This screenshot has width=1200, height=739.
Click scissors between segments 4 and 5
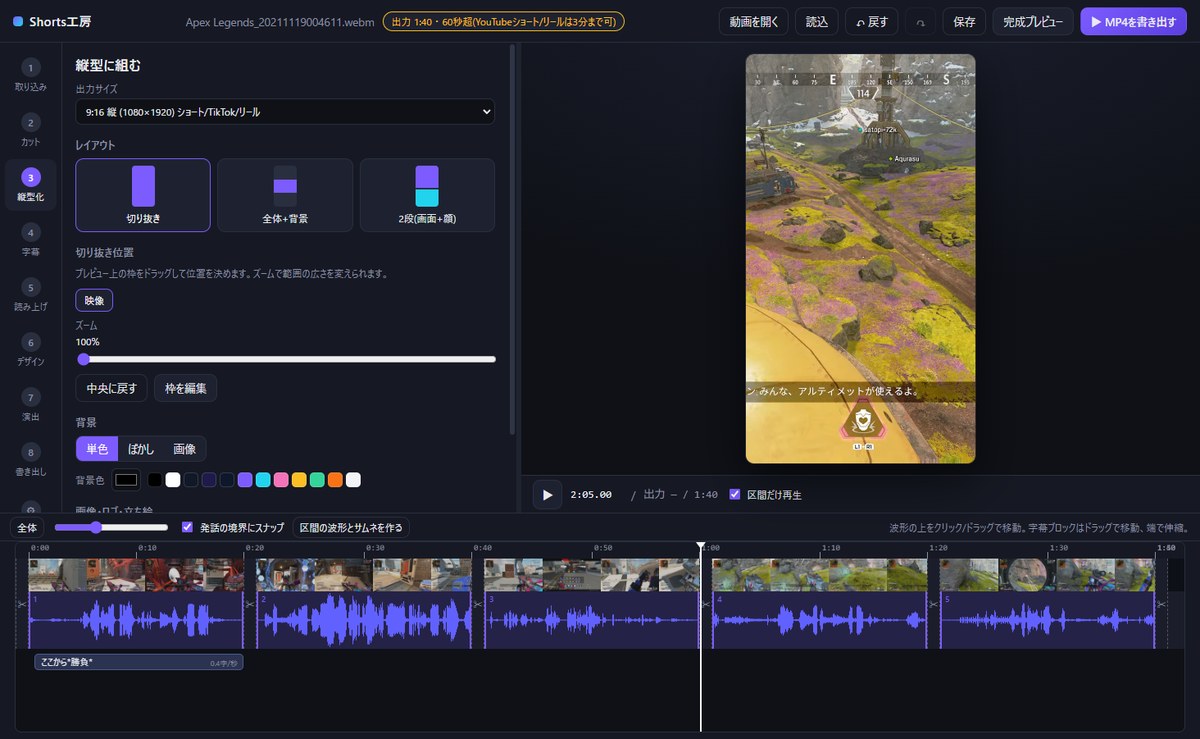coord(933,605)
